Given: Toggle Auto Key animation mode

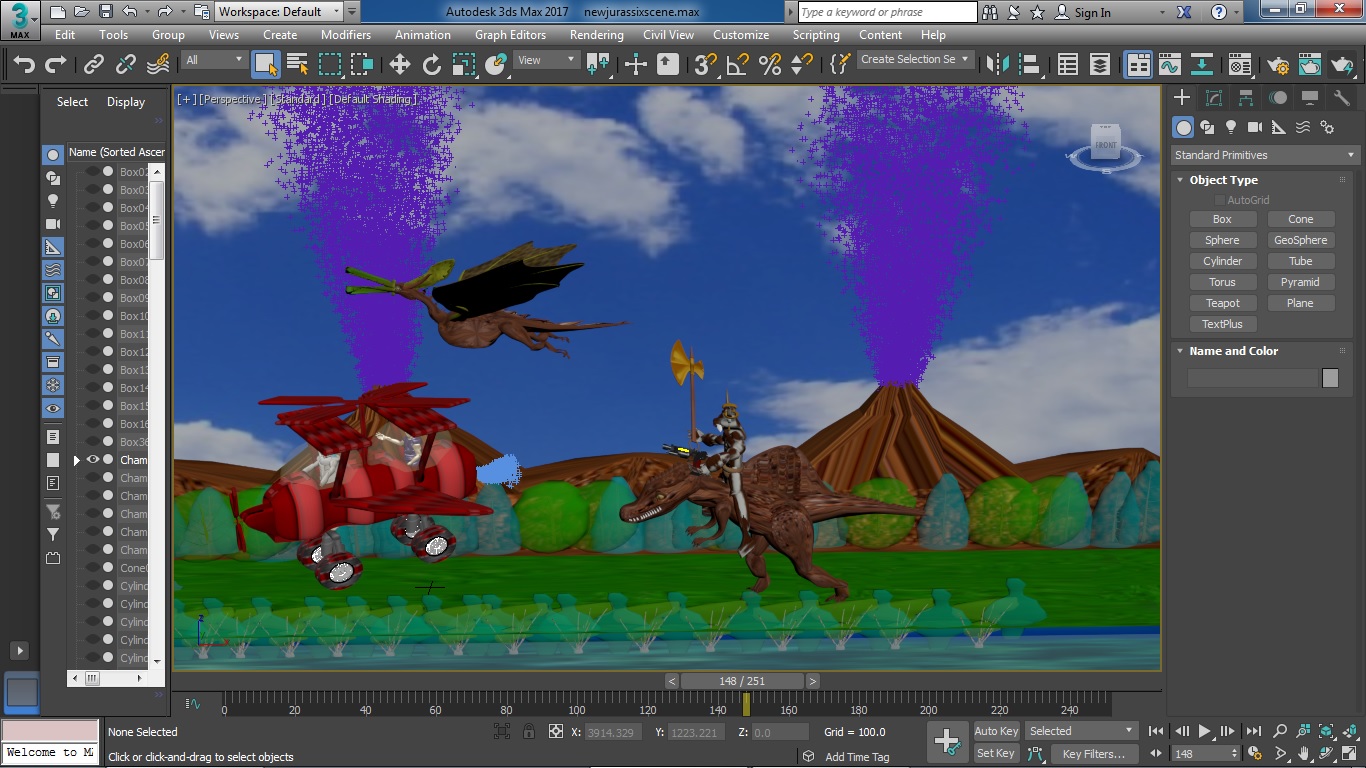Looking at the screenshot, I should tap(996, 731).
